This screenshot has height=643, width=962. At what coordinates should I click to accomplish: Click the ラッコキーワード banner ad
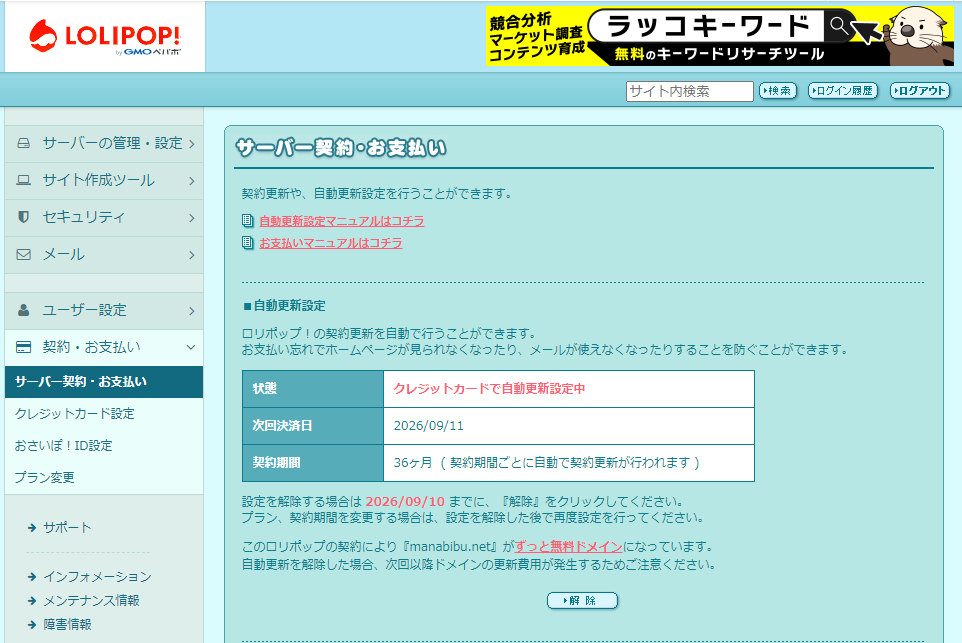[x=718, y=37]
